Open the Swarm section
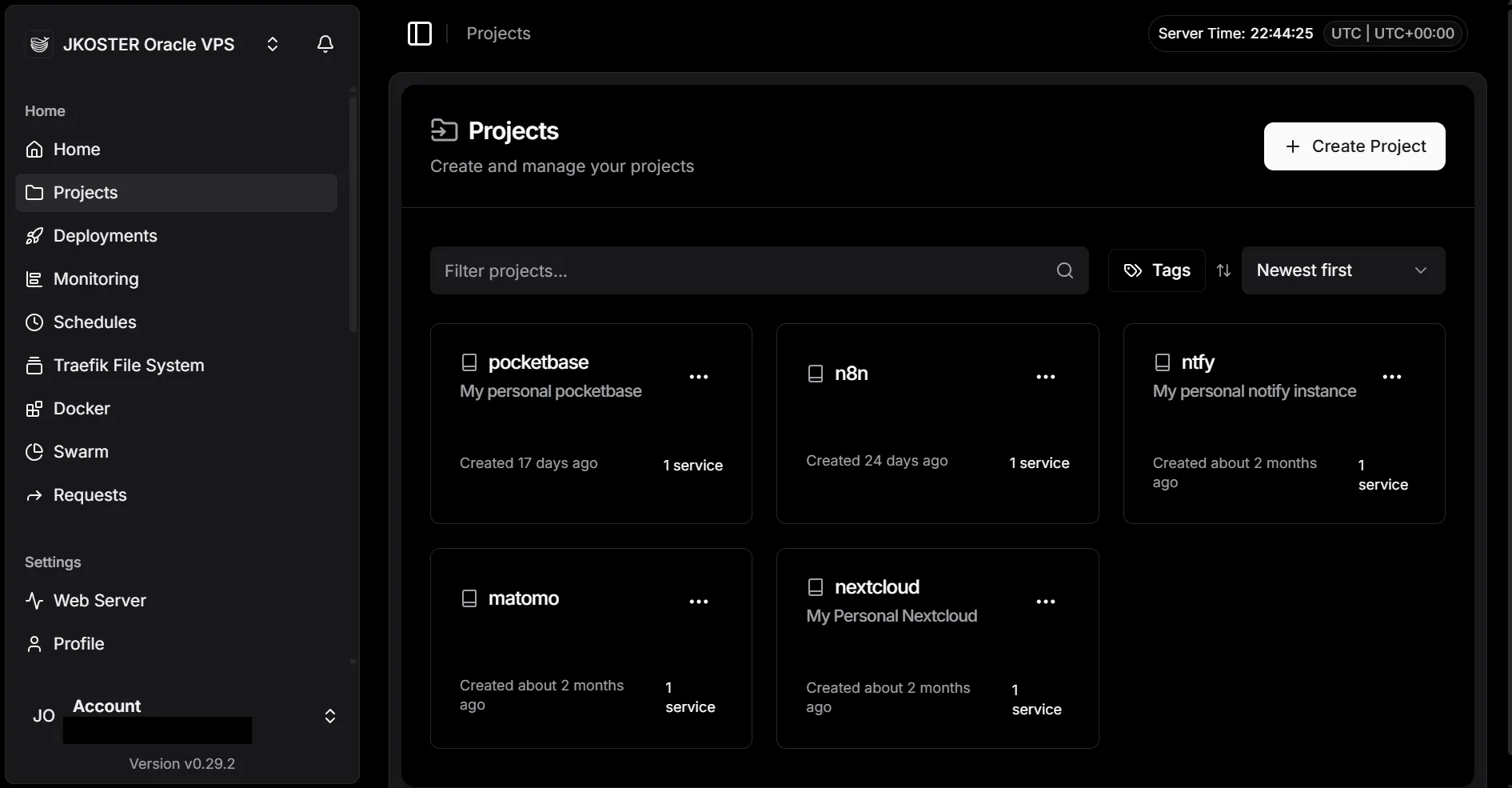Screen dimensions: 1512x788 [x=176, y=452]
